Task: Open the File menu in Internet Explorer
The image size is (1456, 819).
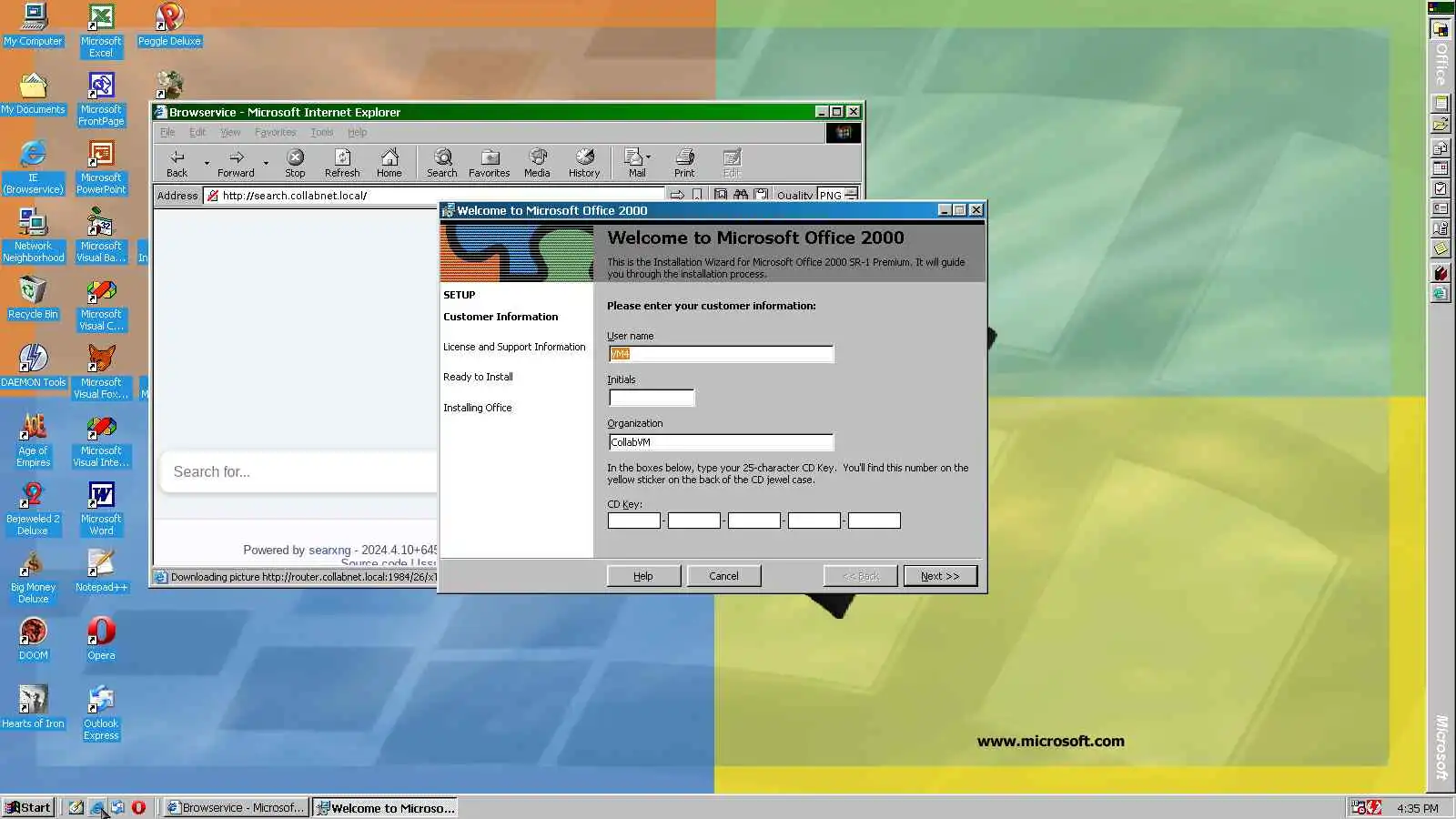Action: tap(167, 132)
